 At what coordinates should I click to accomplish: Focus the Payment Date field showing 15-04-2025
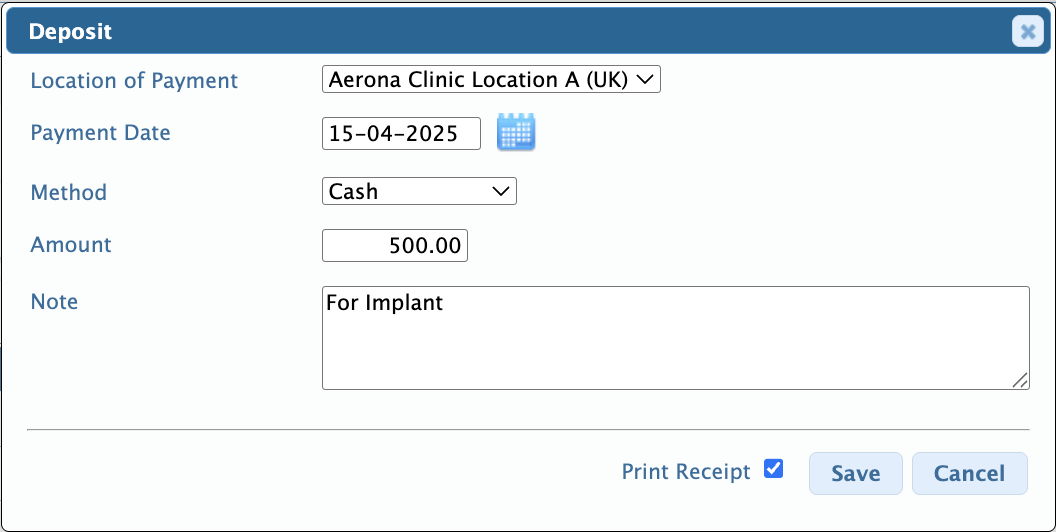click(401, 133)
